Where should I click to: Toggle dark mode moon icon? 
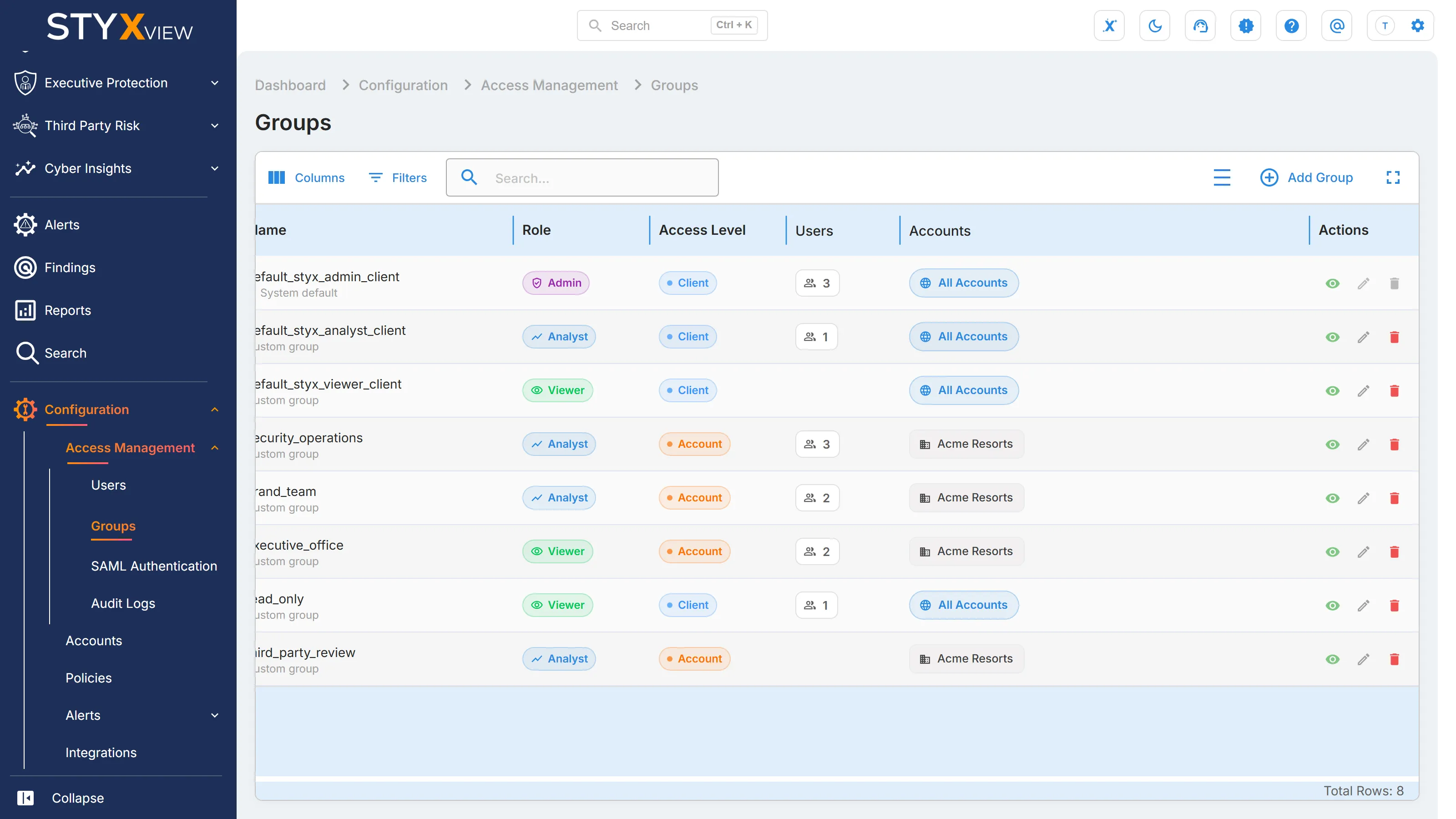point(1155,25)
